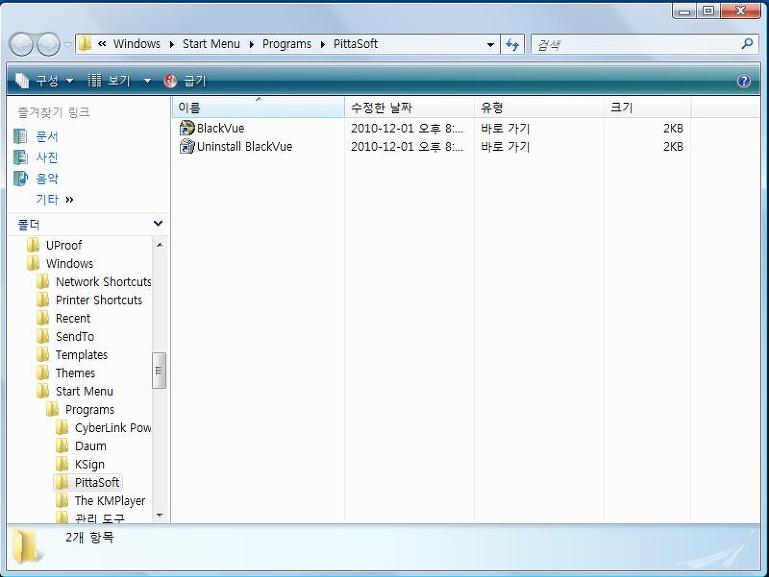This screenshot has height=577, width=769.
Task: Open dropdown arrow next to 보기
Action: [147, 81]
